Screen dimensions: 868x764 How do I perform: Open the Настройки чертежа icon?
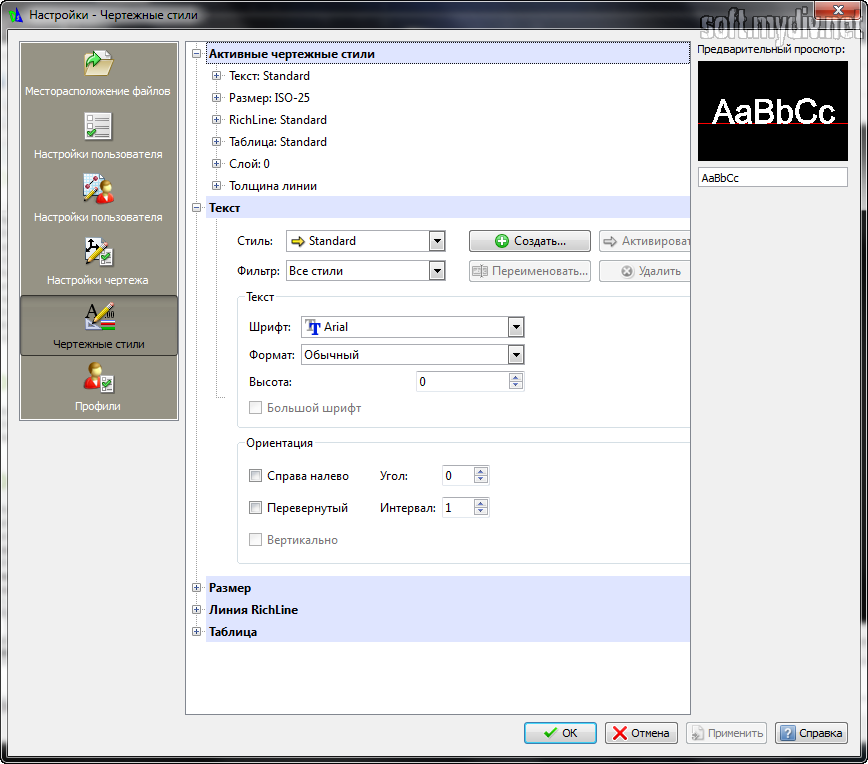98,252
